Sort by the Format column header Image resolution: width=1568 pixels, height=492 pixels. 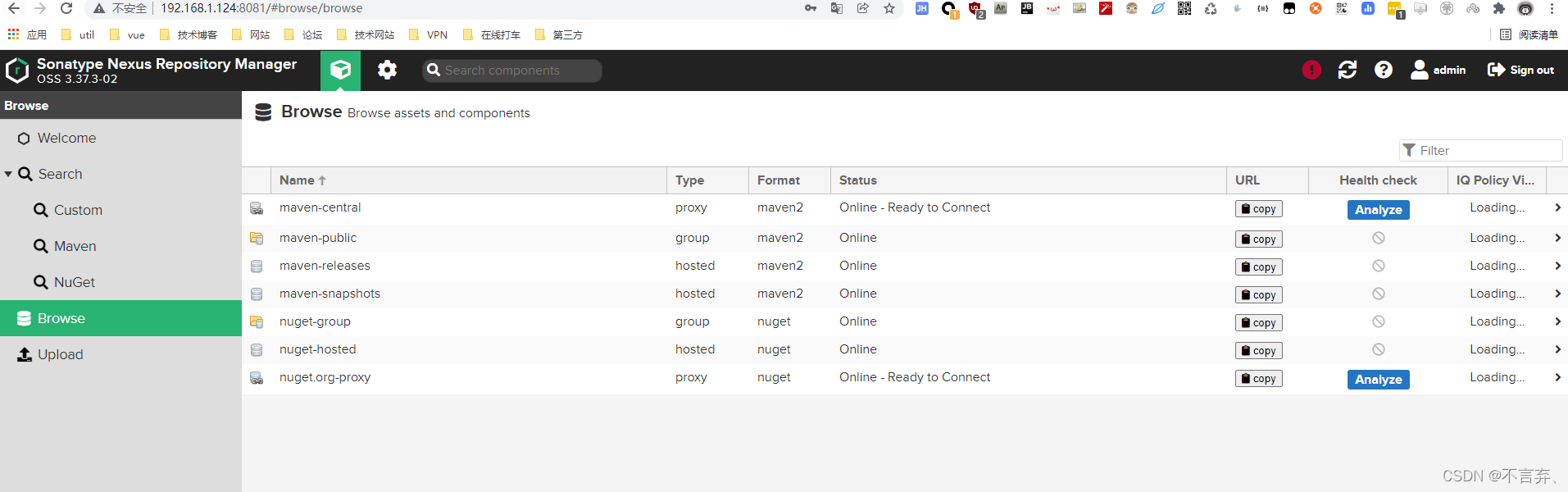tap(789, 180)
